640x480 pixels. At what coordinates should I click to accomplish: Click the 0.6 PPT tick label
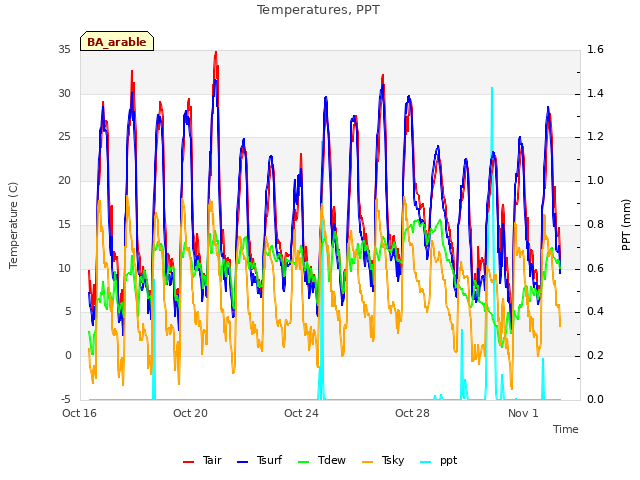pyautogui.click(x=595, y=269)
